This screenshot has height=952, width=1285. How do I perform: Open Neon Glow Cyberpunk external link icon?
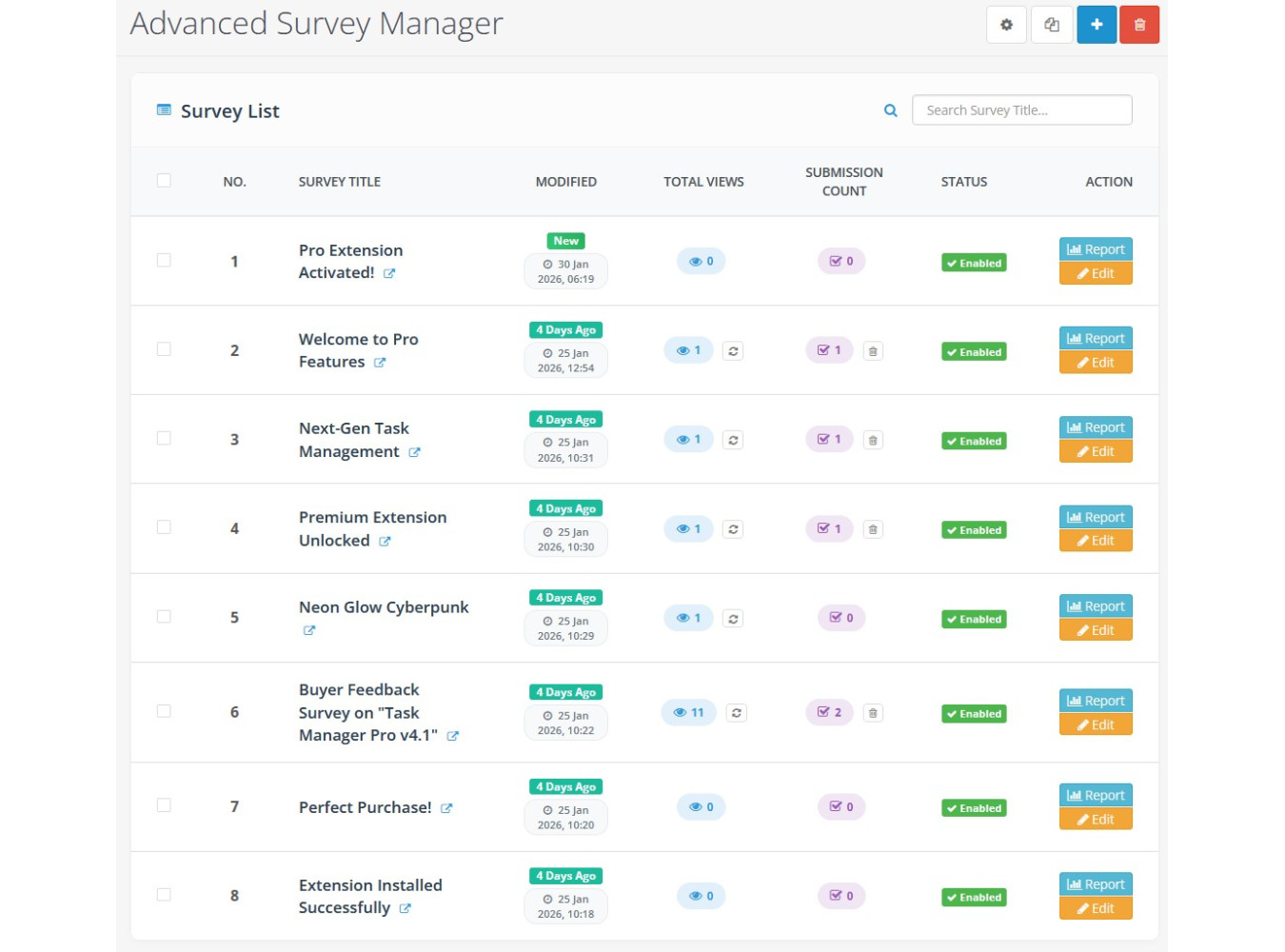[x=309, y=630]
